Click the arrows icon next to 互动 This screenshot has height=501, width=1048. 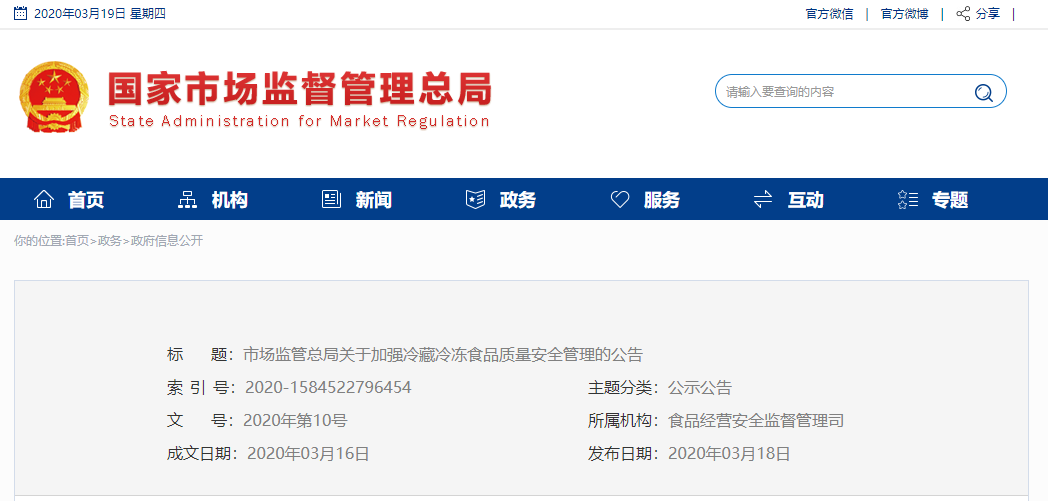(x=763, y=199)
